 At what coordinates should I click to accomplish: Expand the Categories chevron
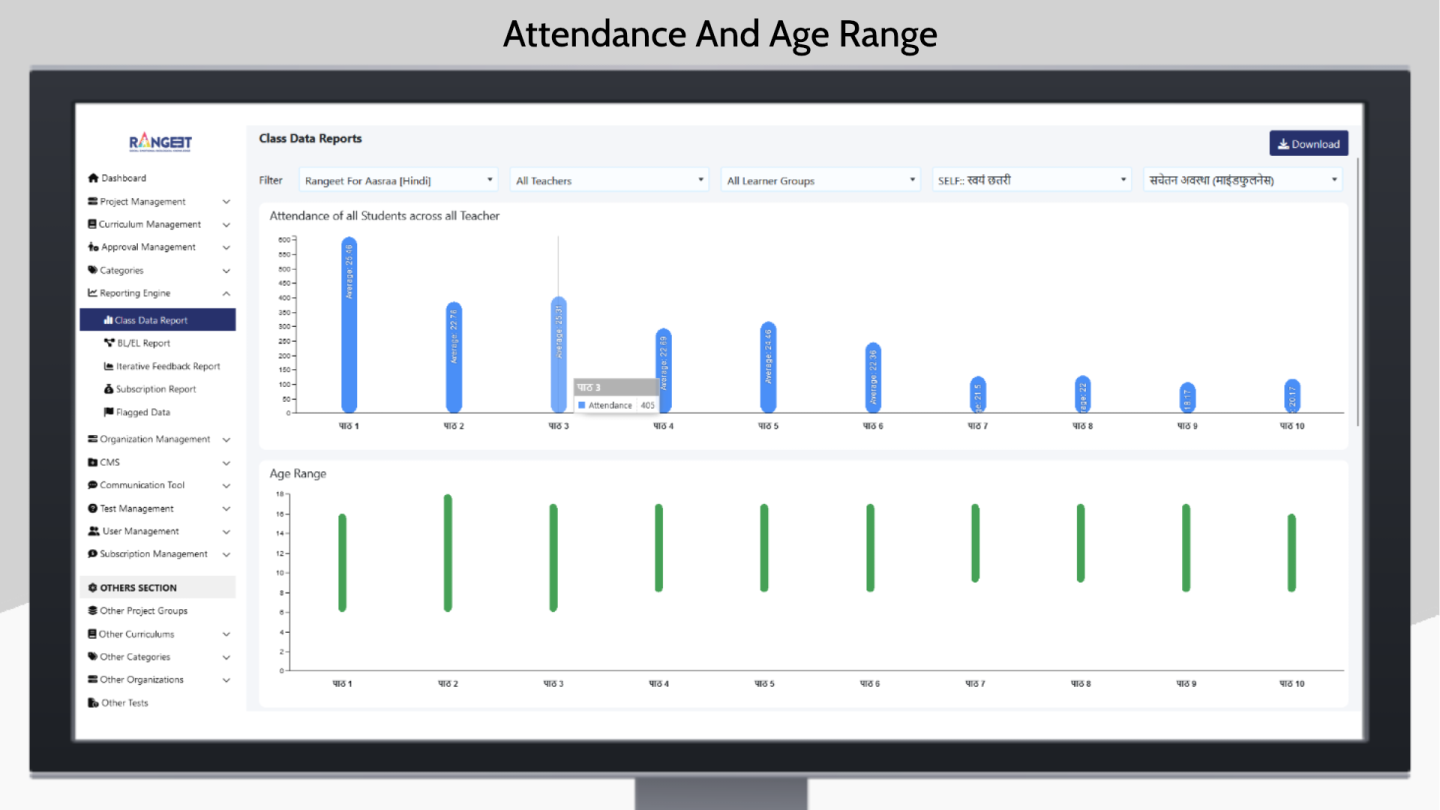(x=226, y=271)
